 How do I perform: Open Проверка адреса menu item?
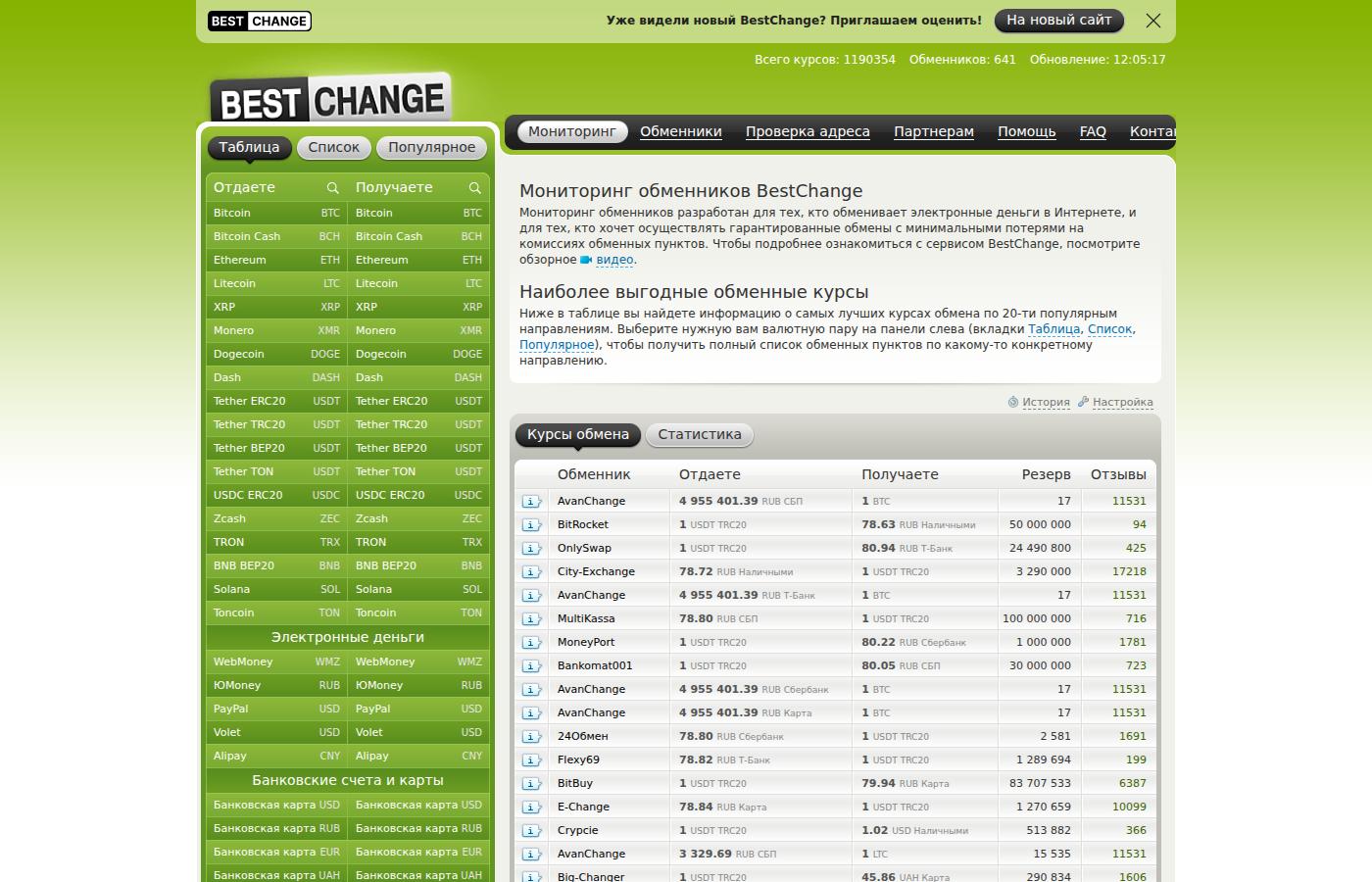(808, 131)
